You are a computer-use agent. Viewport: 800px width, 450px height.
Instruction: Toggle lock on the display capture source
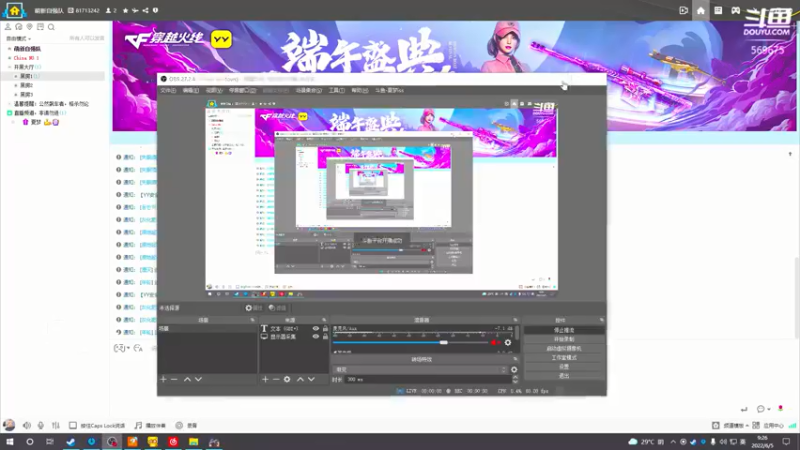pos(325,337)
